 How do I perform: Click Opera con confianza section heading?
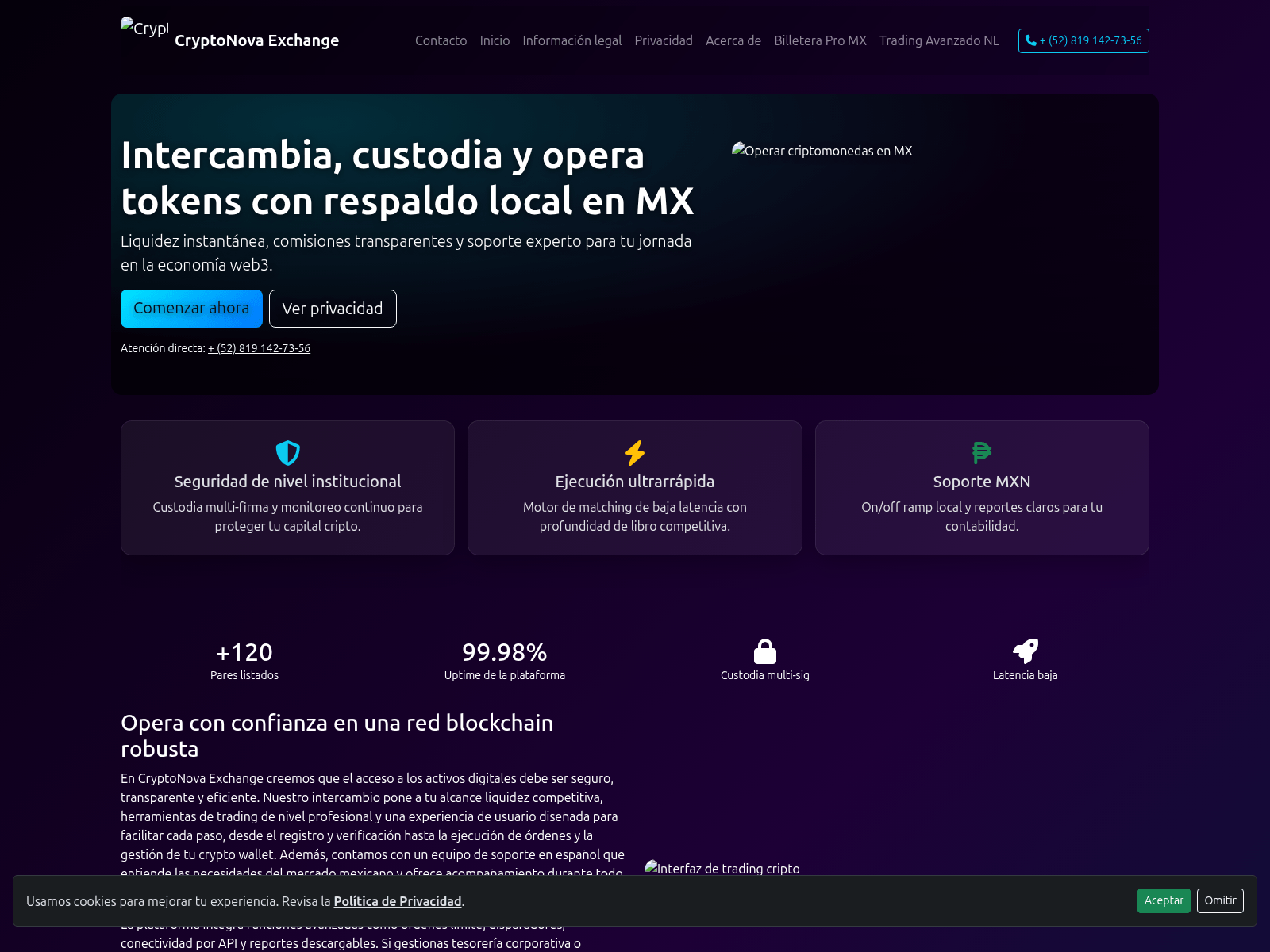337,735
